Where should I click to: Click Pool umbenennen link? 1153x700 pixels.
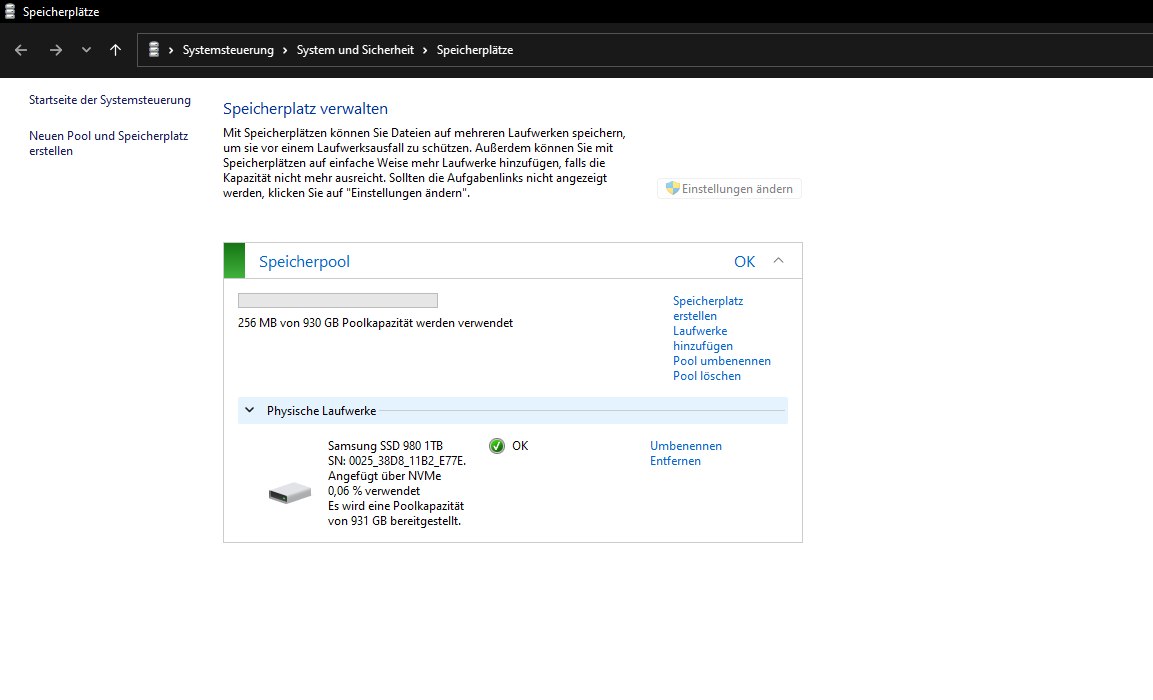coord(722,361)
